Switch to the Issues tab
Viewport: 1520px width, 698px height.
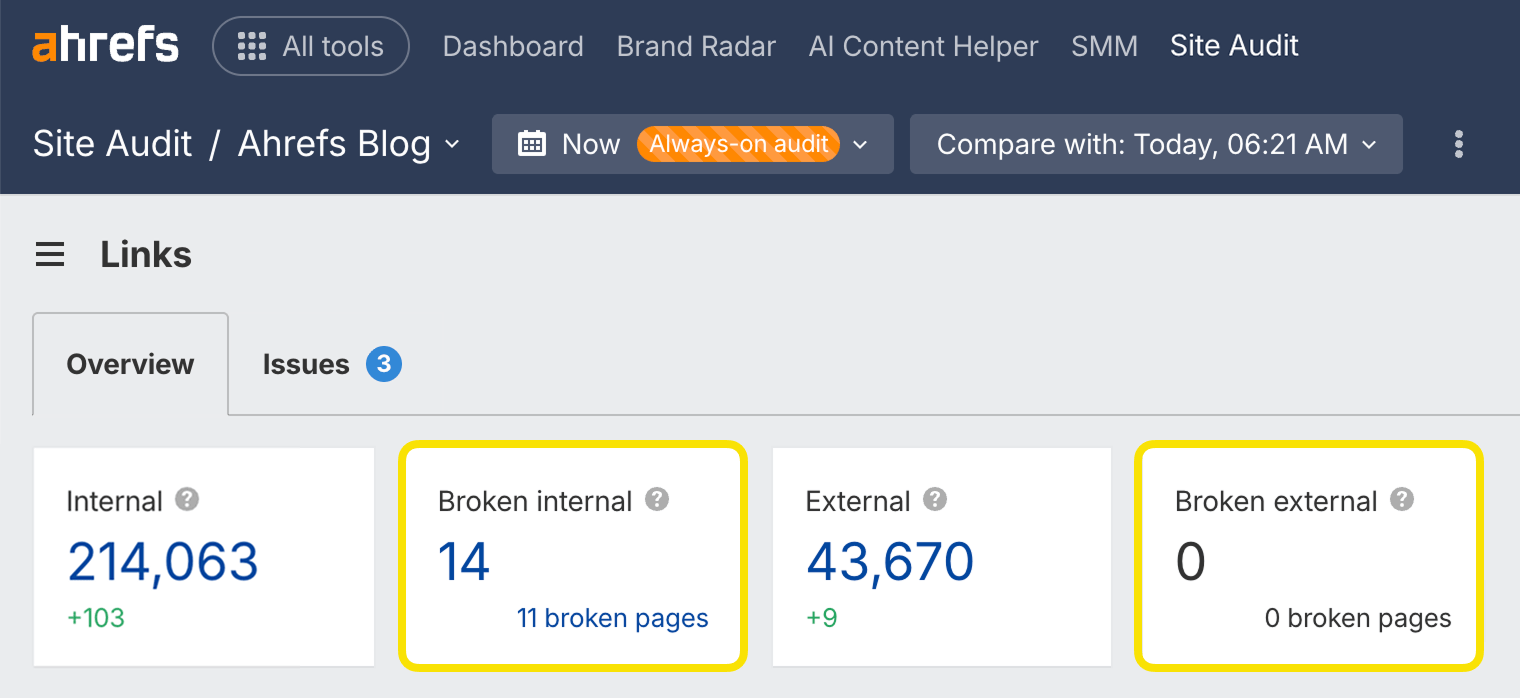click(x=306, y=364)
